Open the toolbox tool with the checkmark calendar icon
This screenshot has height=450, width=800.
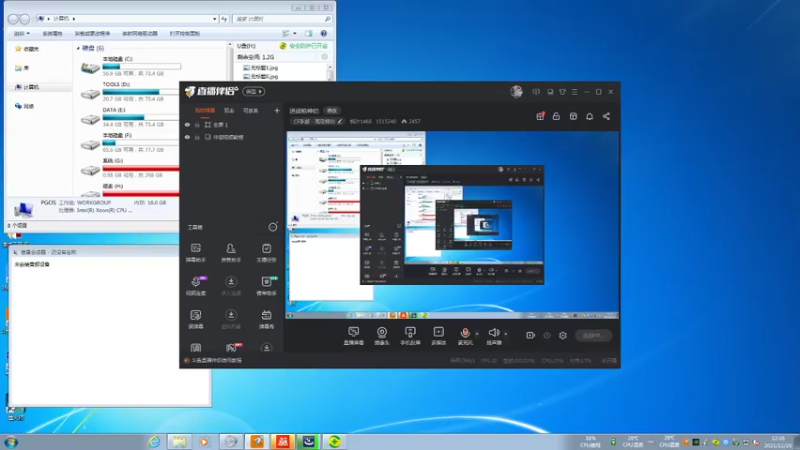266,252
